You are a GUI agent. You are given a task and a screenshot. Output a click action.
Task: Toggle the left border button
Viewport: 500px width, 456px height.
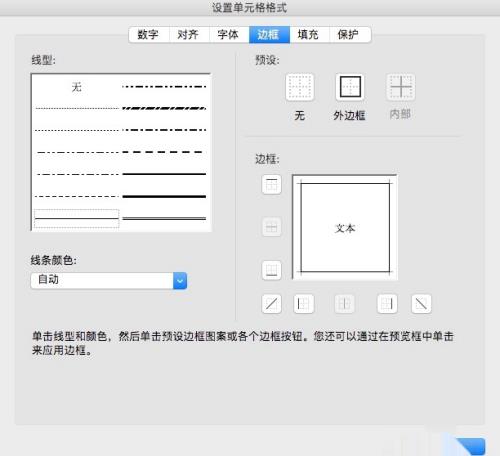click(x=304, y=304)
